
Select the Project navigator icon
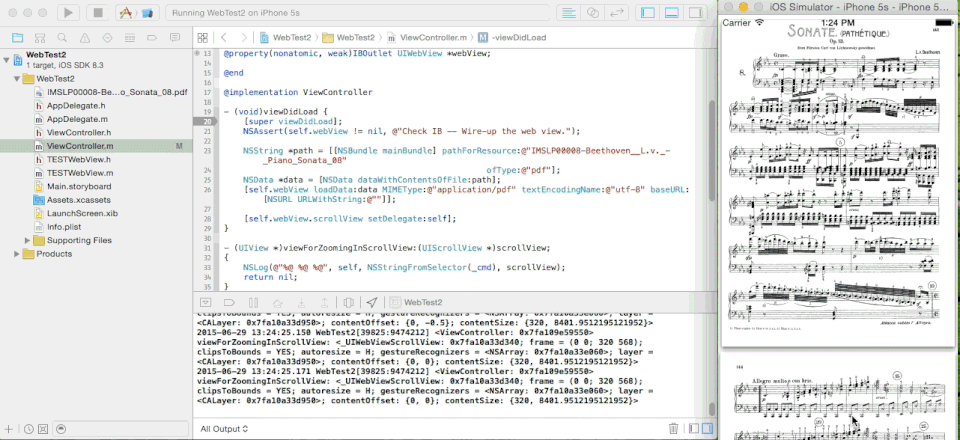[x=17, y=37]
